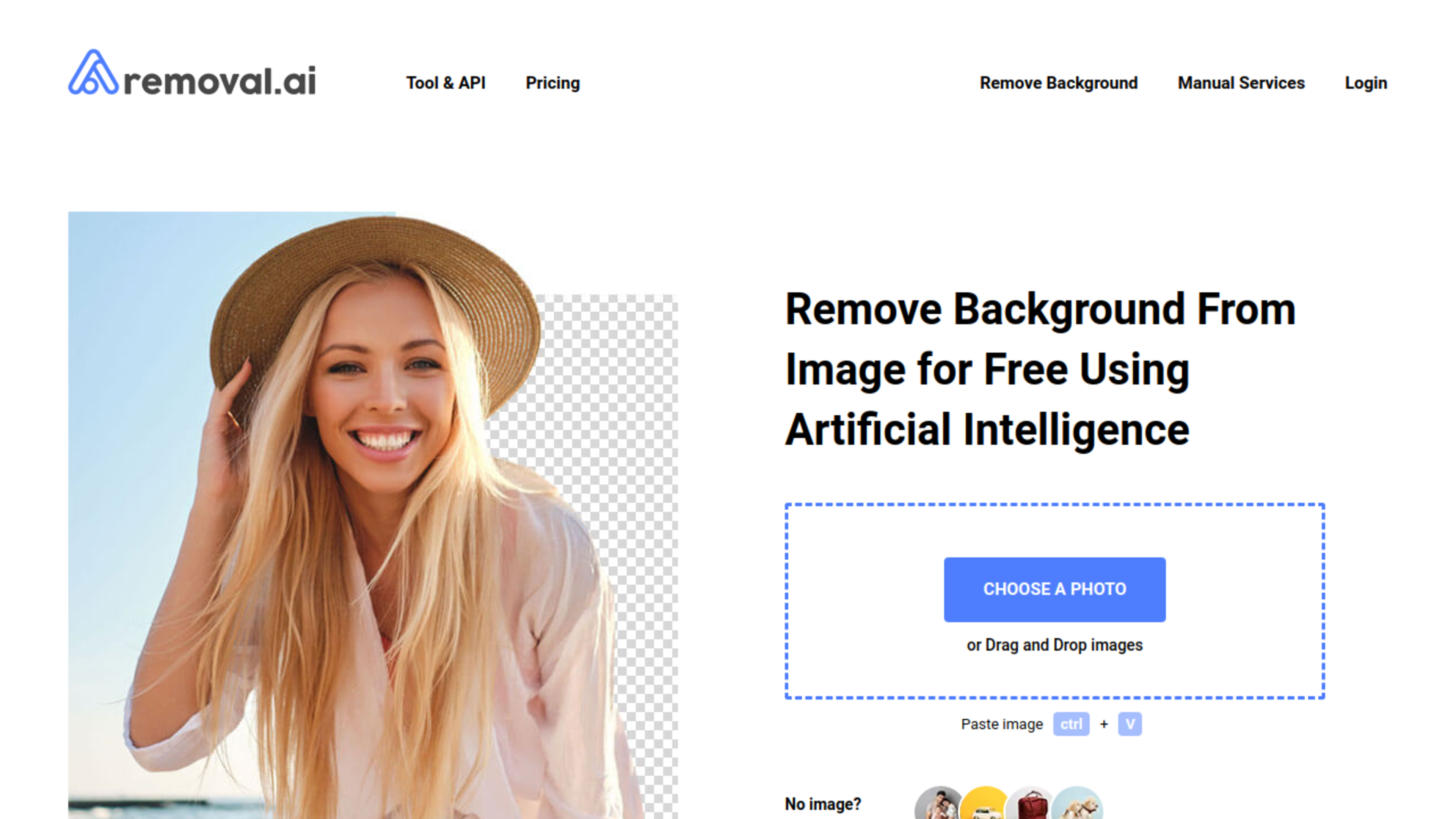1456x819 pixels.
Task: Select the 'CHOOSE A PHOTO' button
Action: click(x=1055, y=589)
